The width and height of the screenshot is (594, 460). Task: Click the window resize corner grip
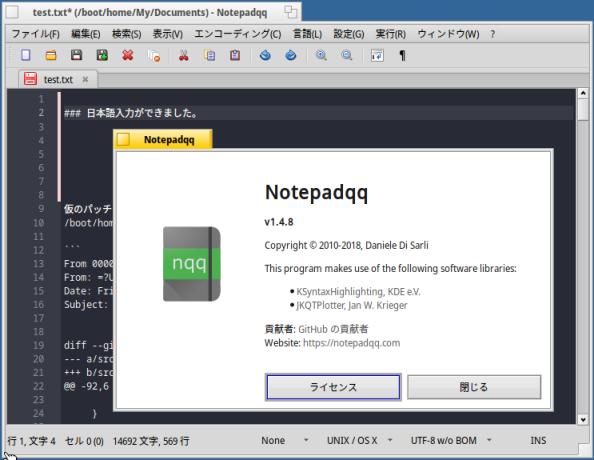(x=585, y=449)
